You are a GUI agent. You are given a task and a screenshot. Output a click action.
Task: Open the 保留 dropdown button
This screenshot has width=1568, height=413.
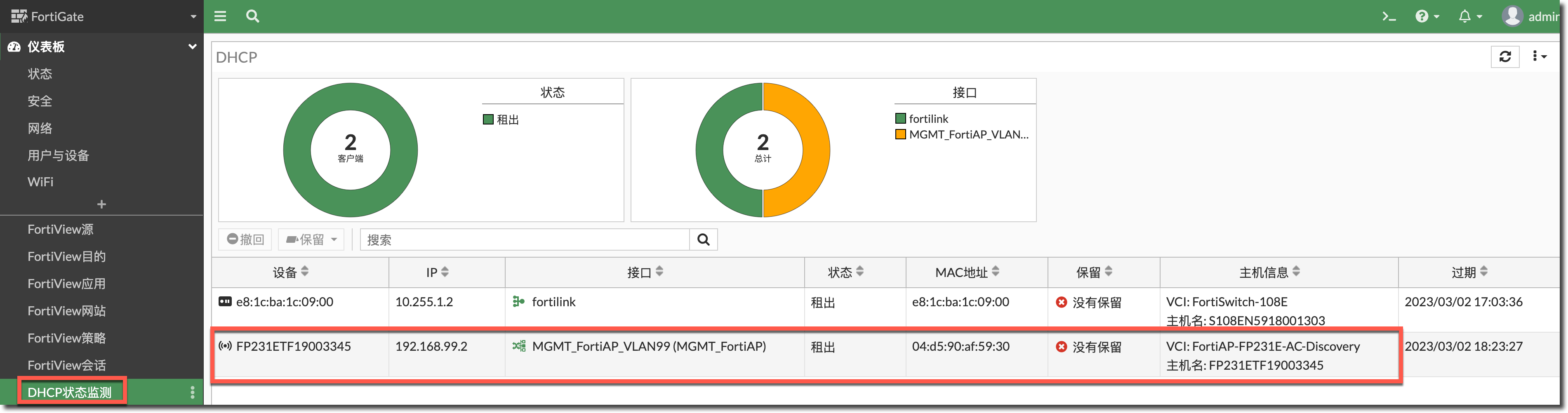311,239
